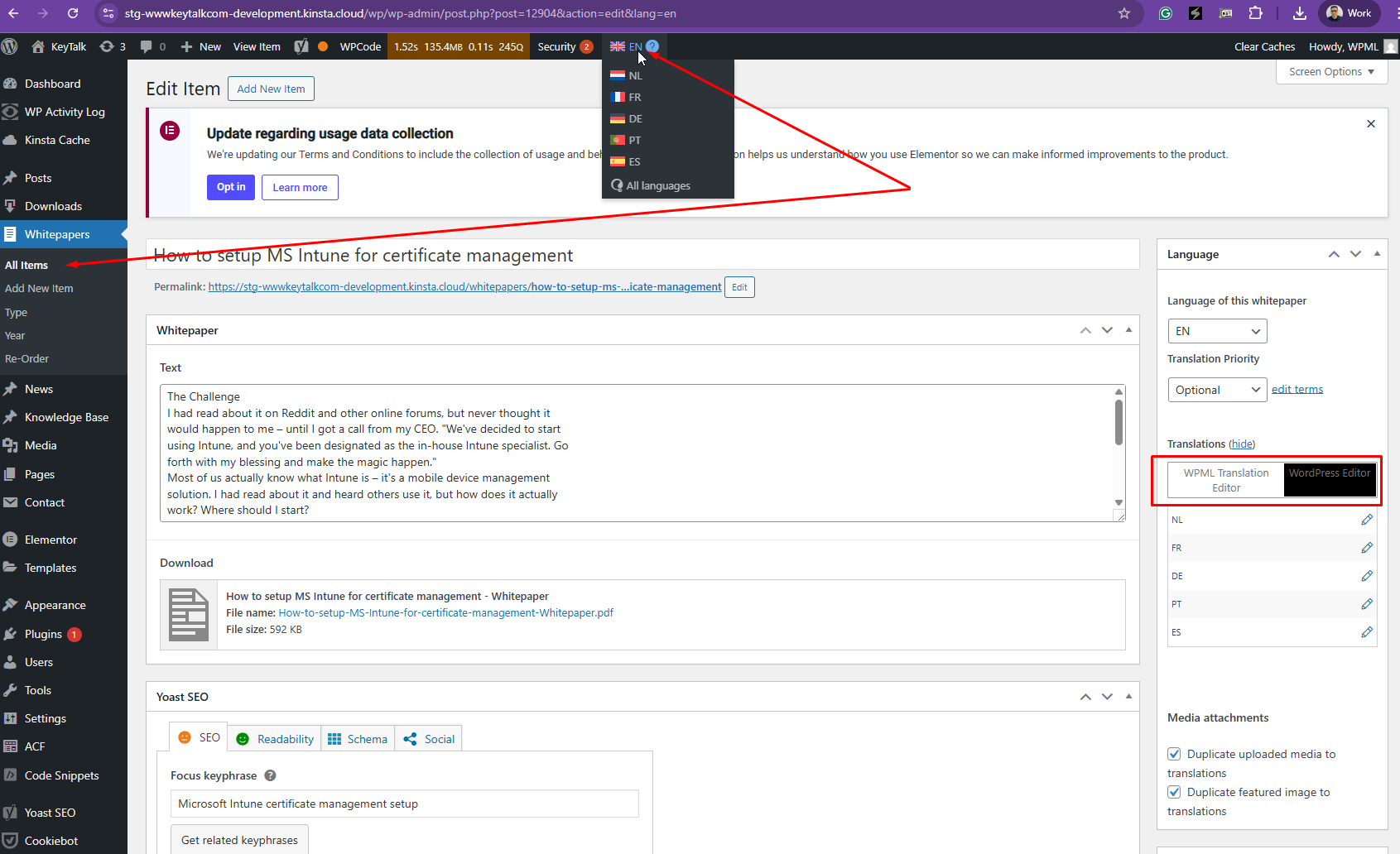Collapse the Yoast SEO metabox toggle triangle
1400x854 pixels.
click(x=1128, y=697)
